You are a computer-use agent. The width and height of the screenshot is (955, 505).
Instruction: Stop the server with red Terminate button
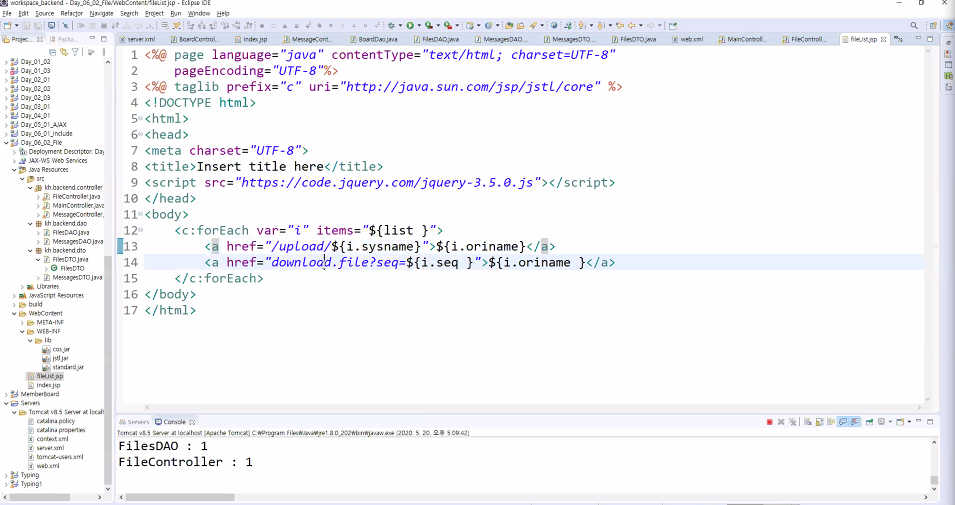[x=770, y=422]
